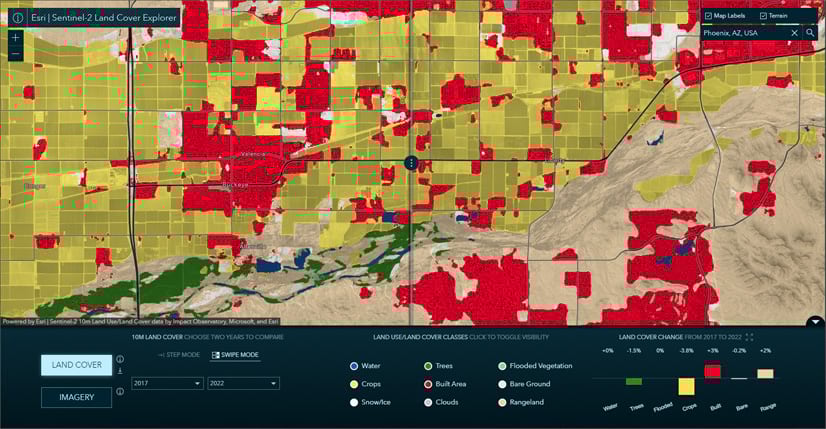The height and width of the screenshot is (429, 826).
Task: Click the swipe handle in map center
Action: (411, 163)
